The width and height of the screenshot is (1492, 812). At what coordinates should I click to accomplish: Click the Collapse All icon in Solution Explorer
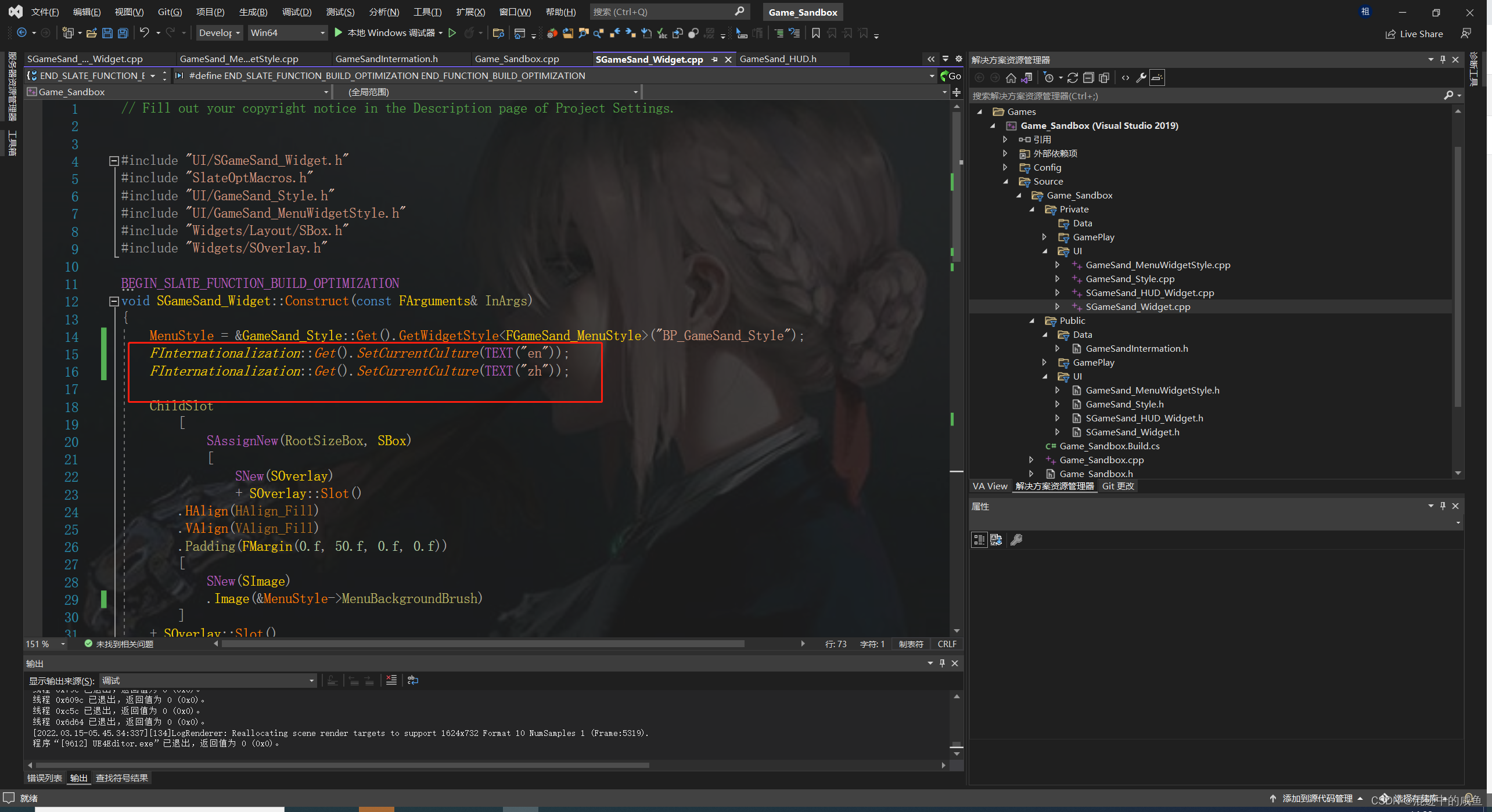click(x=1088, y=78)
